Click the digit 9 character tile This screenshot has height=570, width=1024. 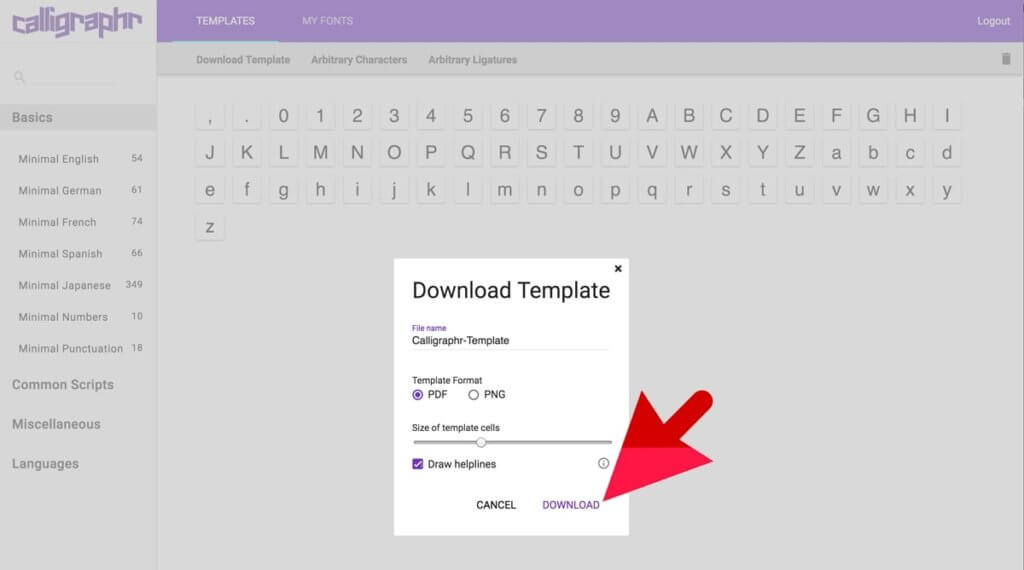click(615, 116)
